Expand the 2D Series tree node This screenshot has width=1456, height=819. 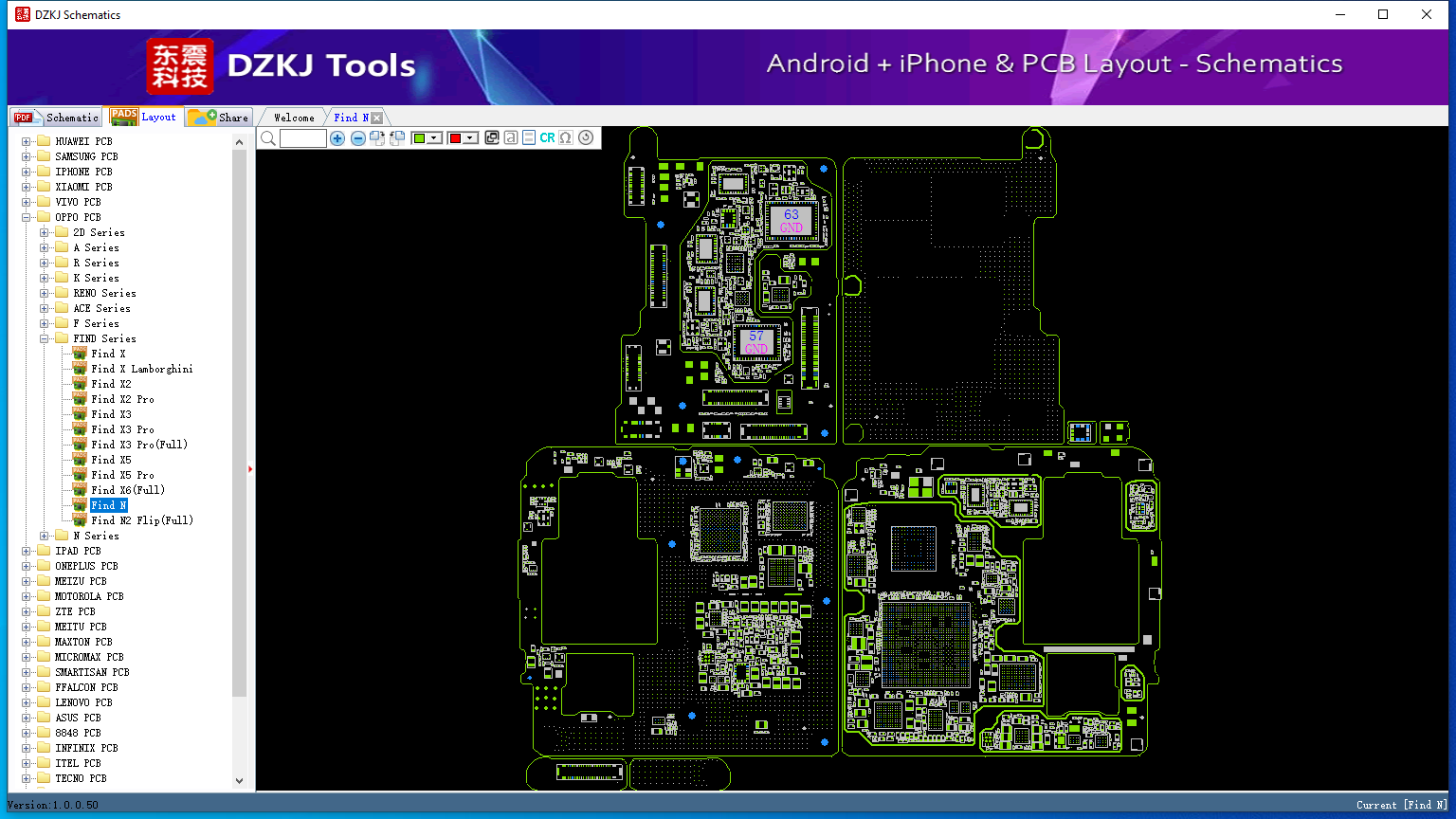pyautogui.click(x=45, y=232)
